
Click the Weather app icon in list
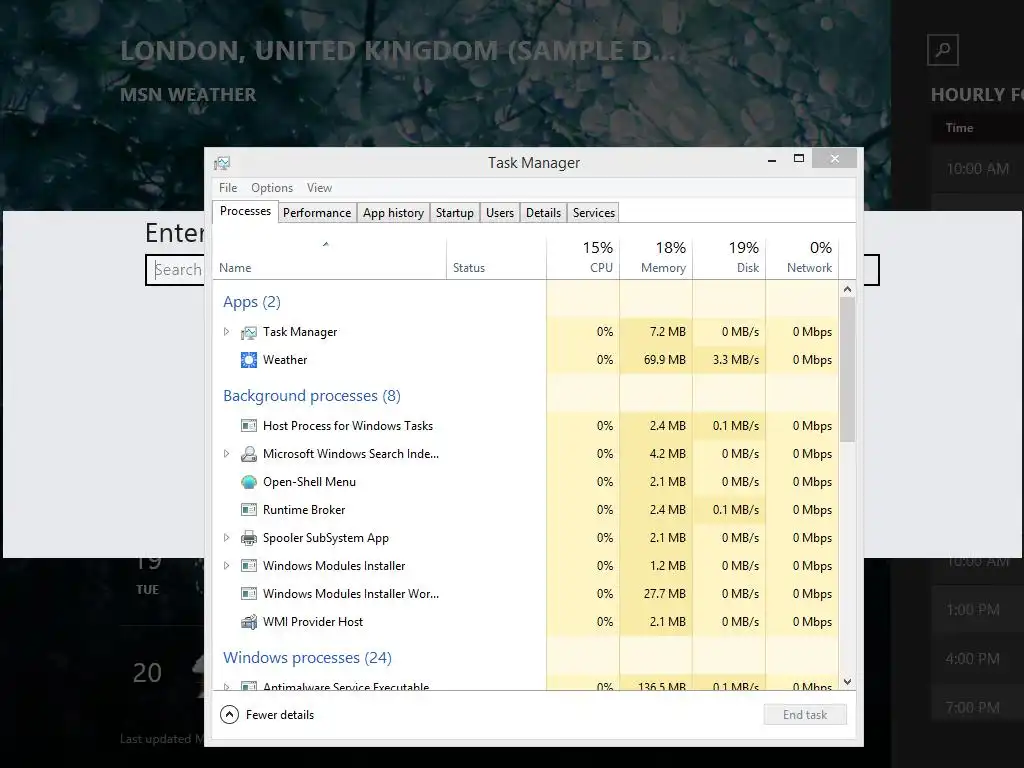(x=249, y=360)
